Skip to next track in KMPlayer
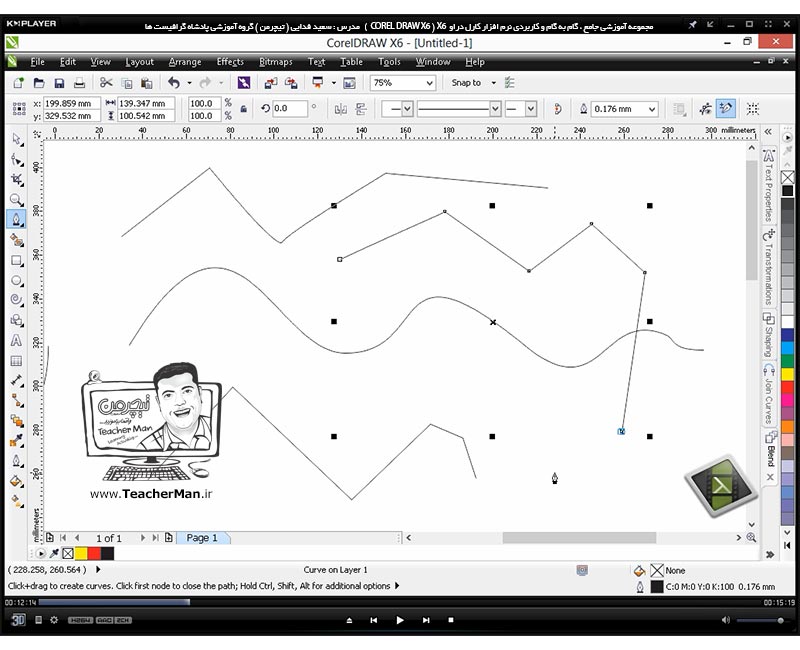Viewport: 800px width, 650px height. (426, 620)
